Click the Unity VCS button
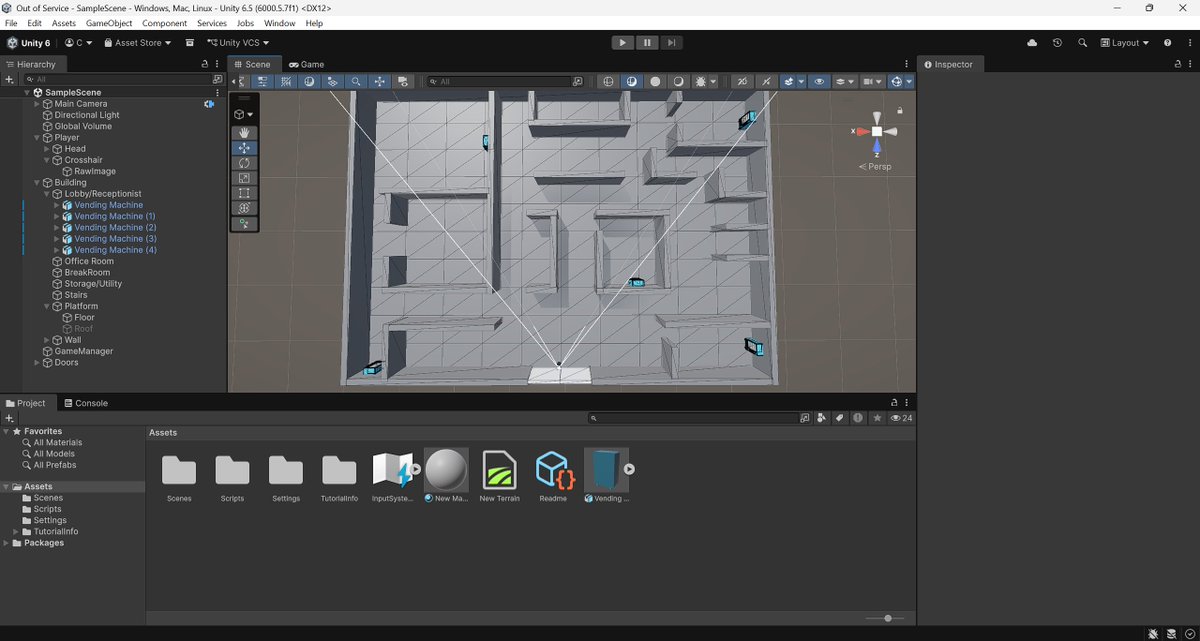 tap(237, 43)
